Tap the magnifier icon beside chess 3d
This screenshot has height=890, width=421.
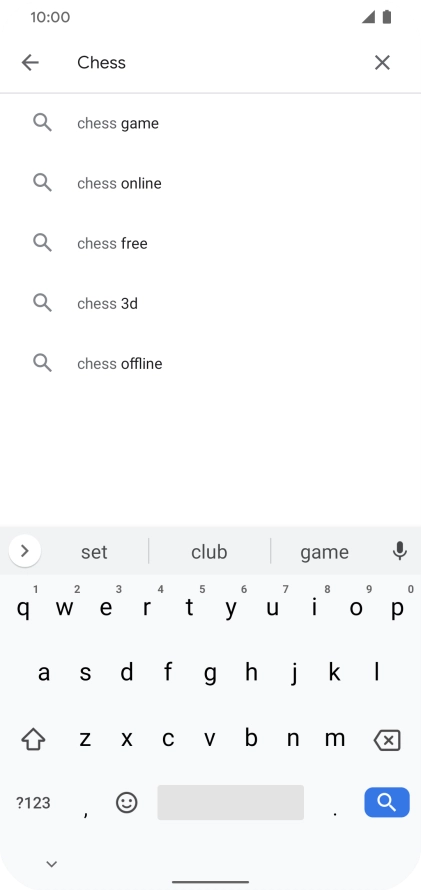[x=43, y=303]
